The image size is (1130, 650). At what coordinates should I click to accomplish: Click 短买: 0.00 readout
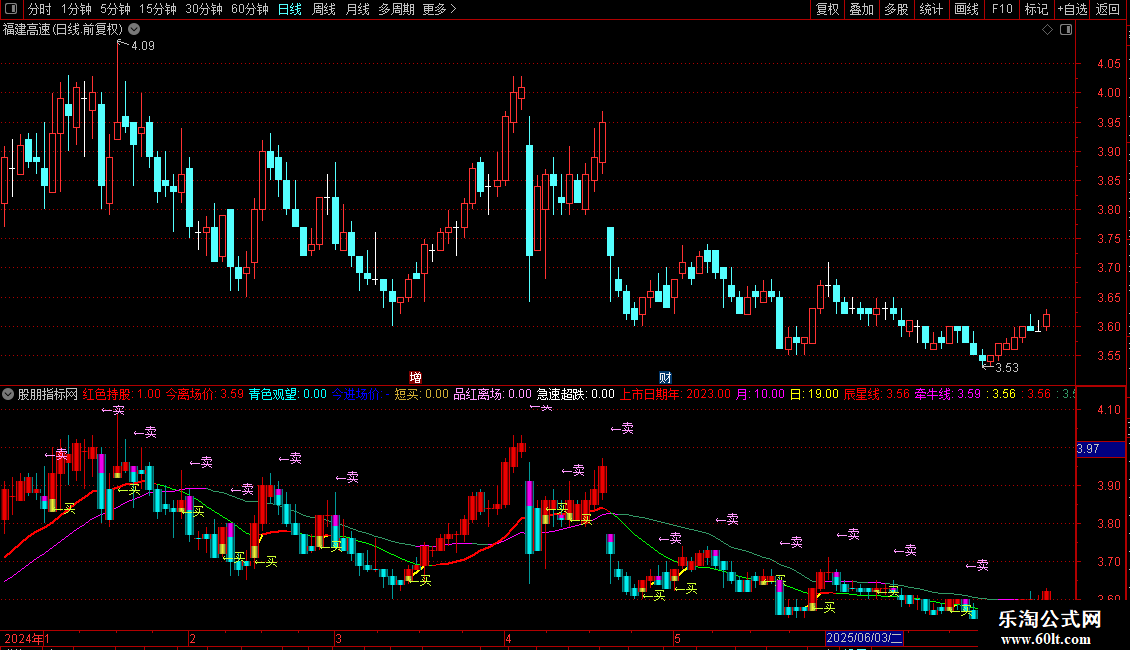422,394
